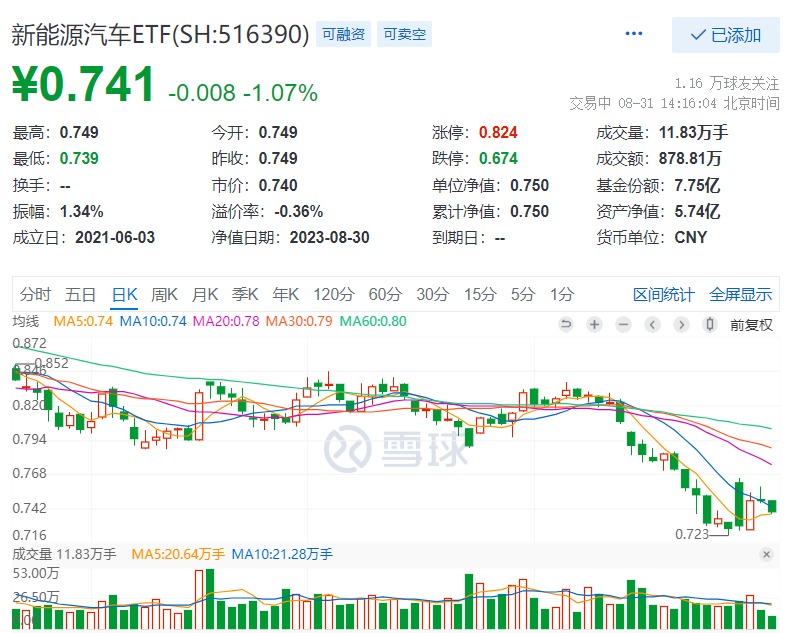Click the 成立日 value 2021-06-03
This screenshot has height=633, width=793.
pos(115,238)
